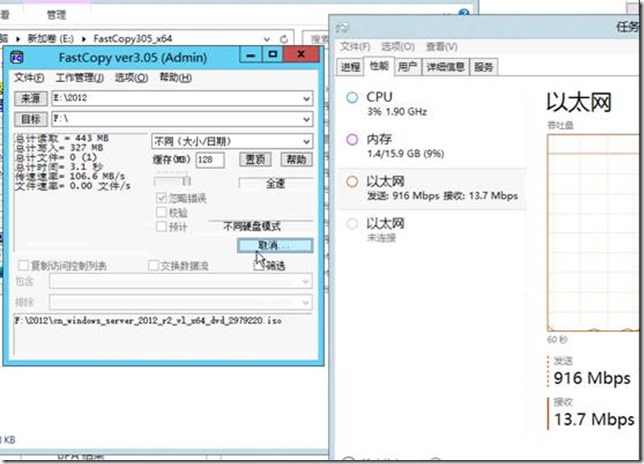644x464 pixels.
Task: Switch to the 用户 tab
Action: [407, 67]
